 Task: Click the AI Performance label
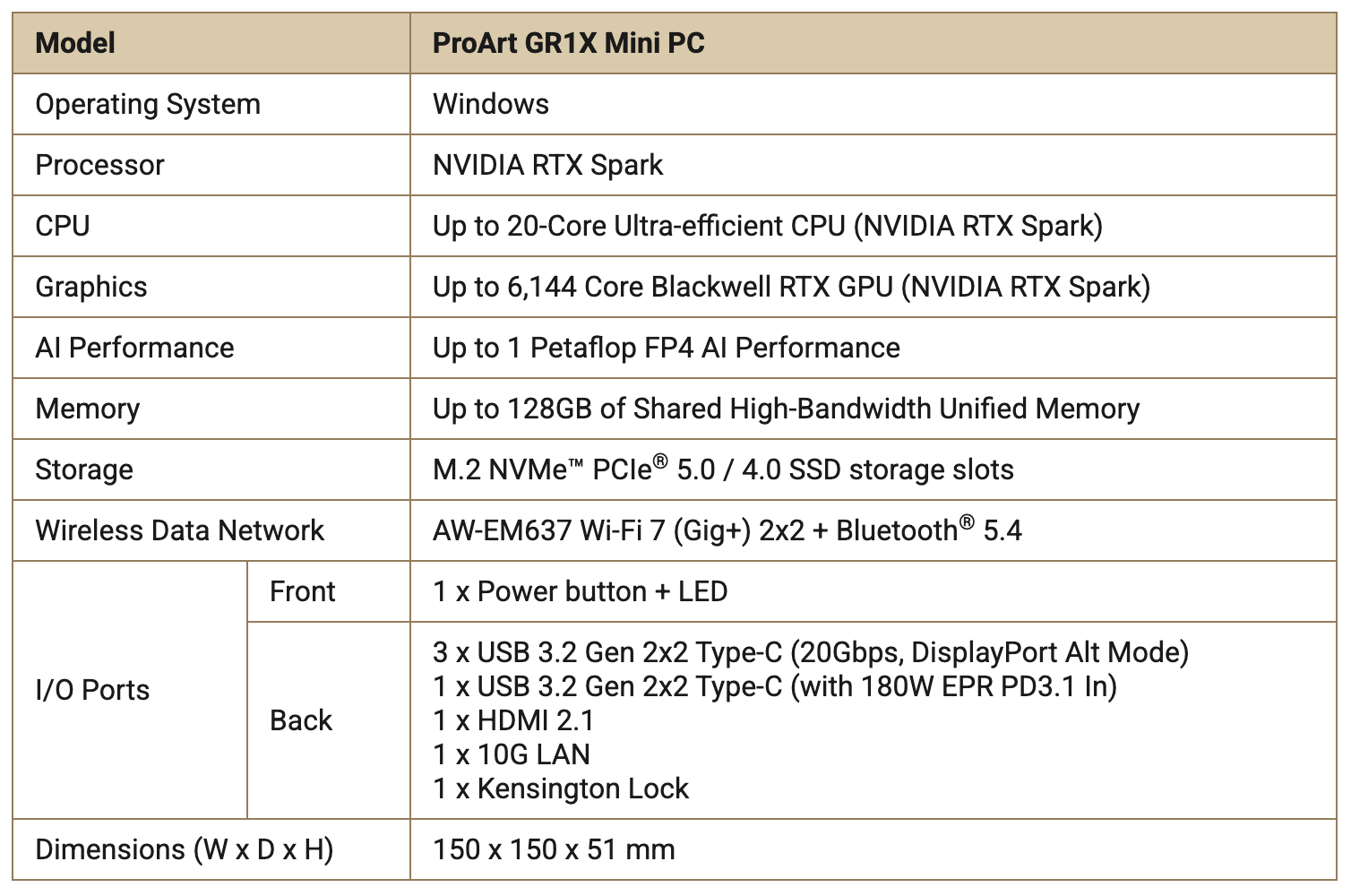point(134,348)
